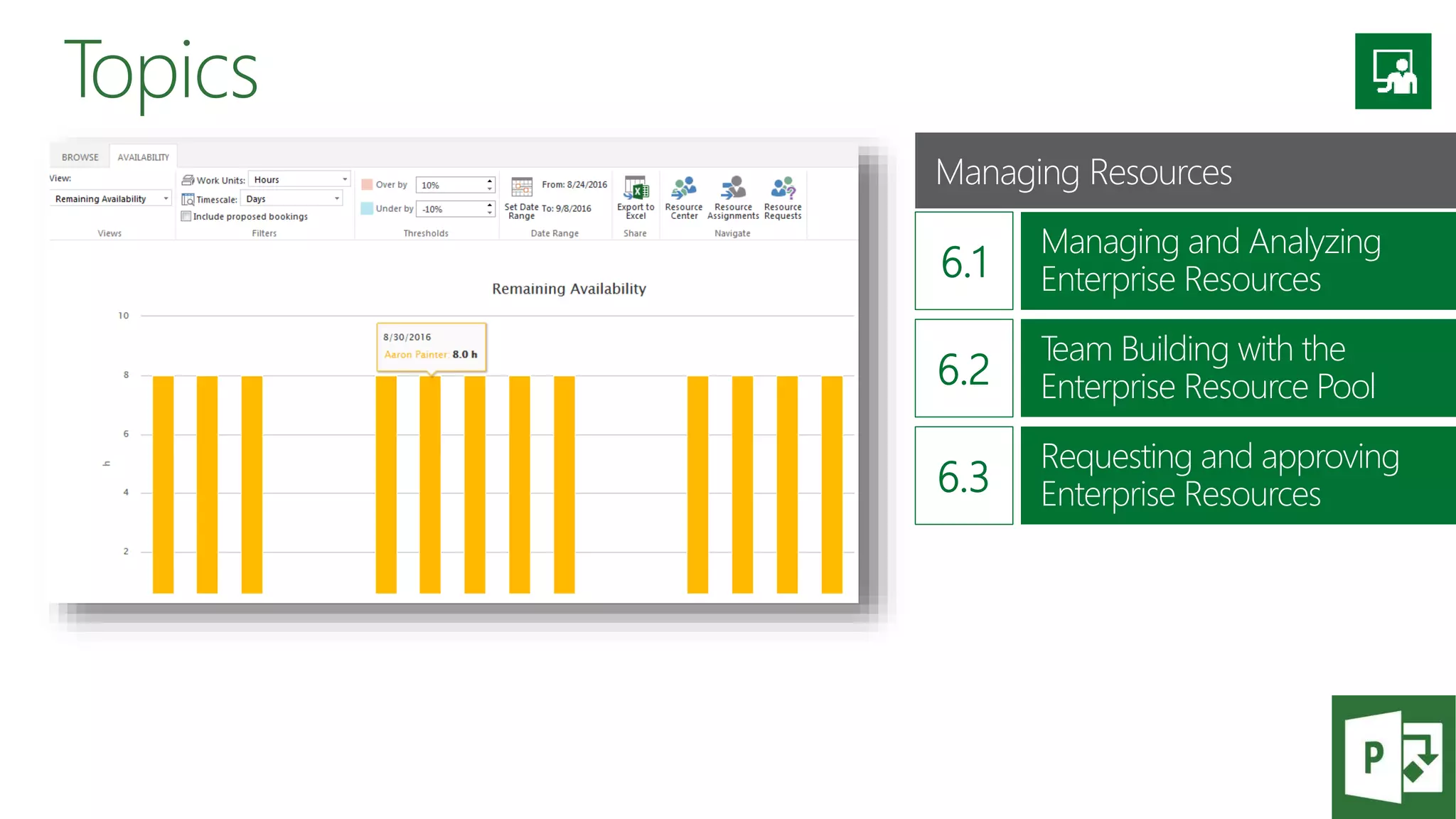
Task: Open the View dropdown showing Remaining Availability
Action: tap(112, 199)
